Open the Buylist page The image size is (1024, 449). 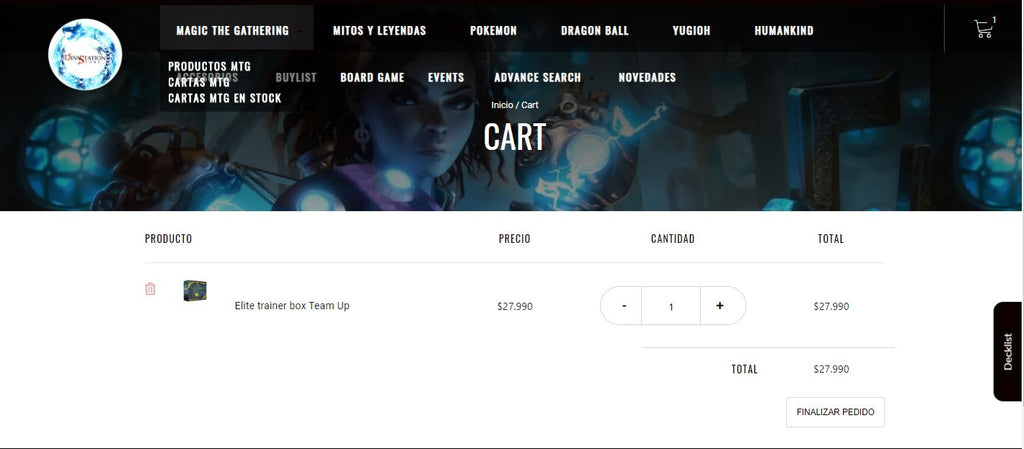(x=296, y=77)
